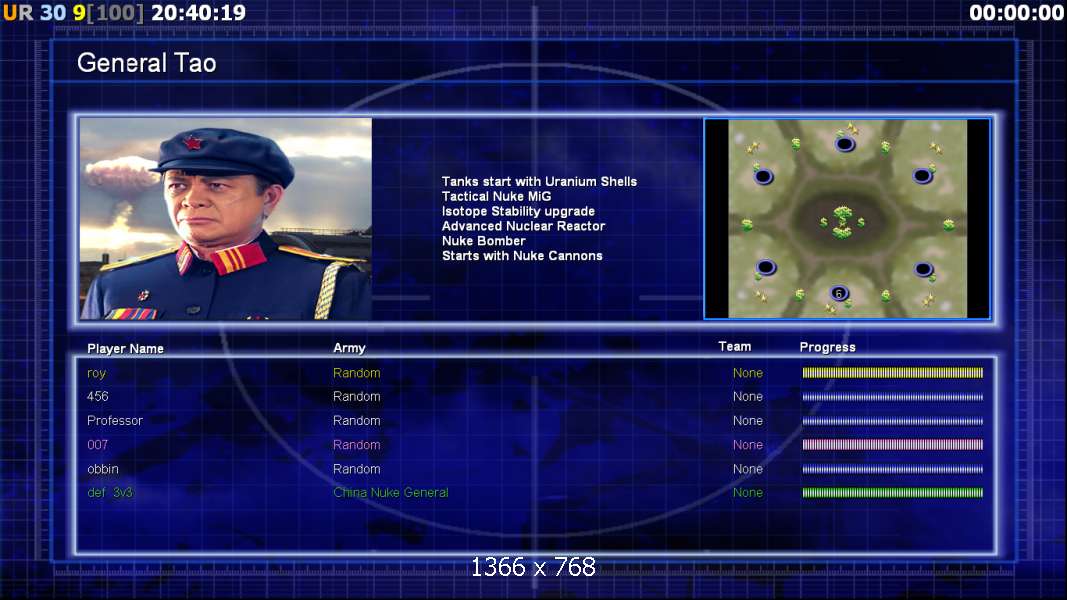
Task: Select player name 456
Action: tap(97, 396)
